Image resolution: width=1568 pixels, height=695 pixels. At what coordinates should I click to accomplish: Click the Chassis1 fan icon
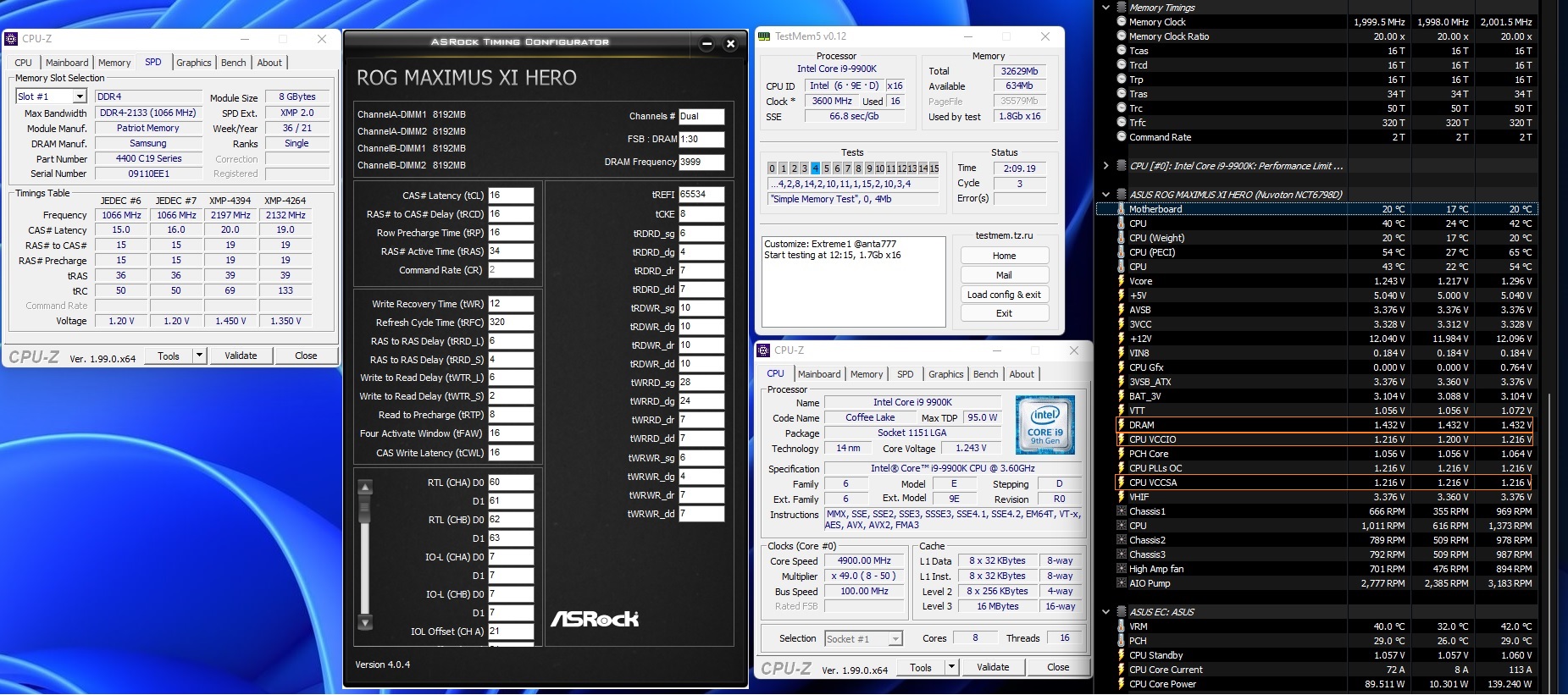point(1122,511)
